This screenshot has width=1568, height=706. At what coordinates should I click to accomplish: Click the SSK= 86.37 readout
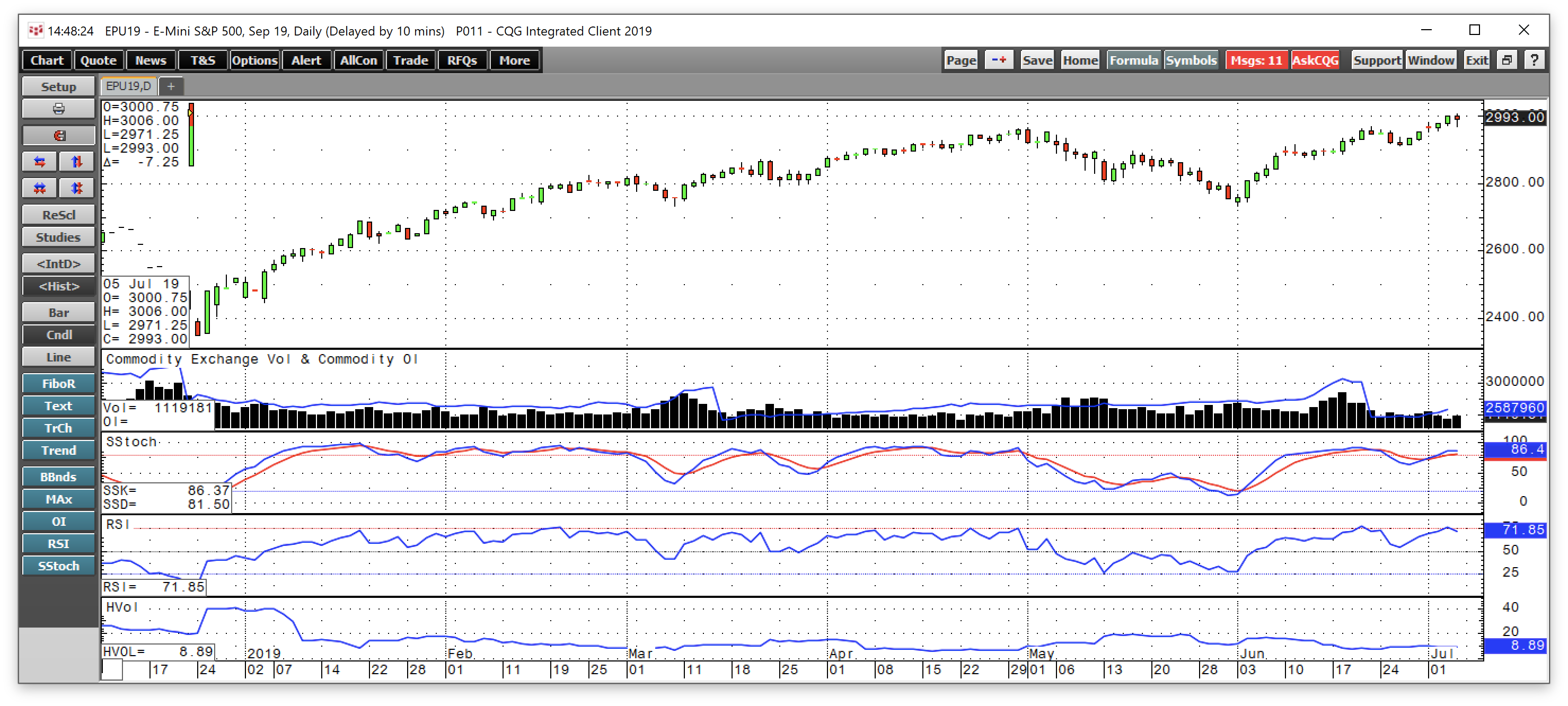[x=166, y=491]
